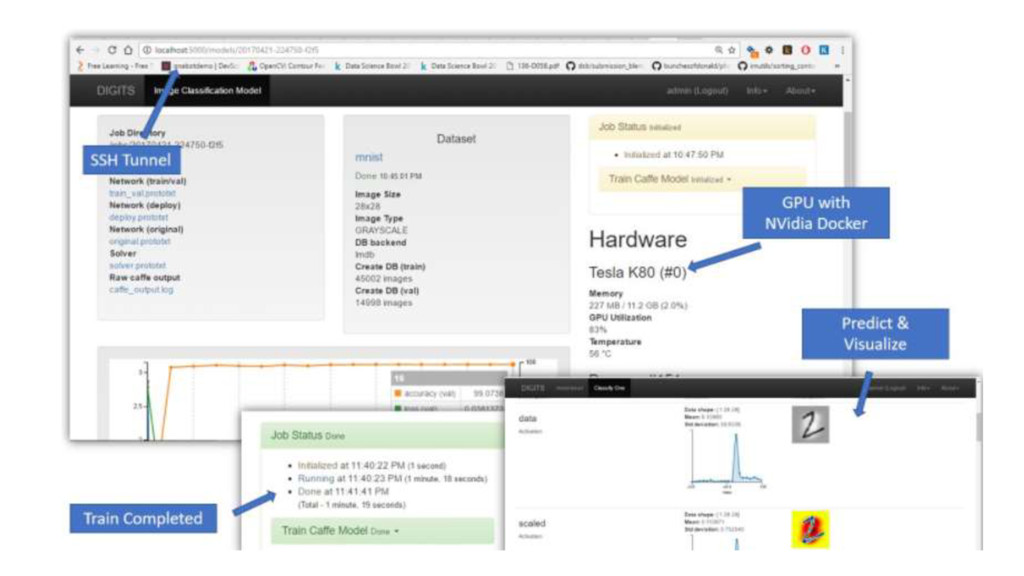This screenshot has height=576, width=1024.
Task: Click the site info icon before localhost
Action: click(x=147, y=50)
